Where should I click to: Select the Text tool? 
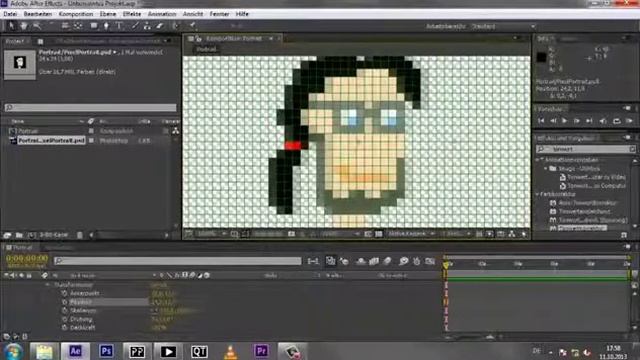point(119,26)
